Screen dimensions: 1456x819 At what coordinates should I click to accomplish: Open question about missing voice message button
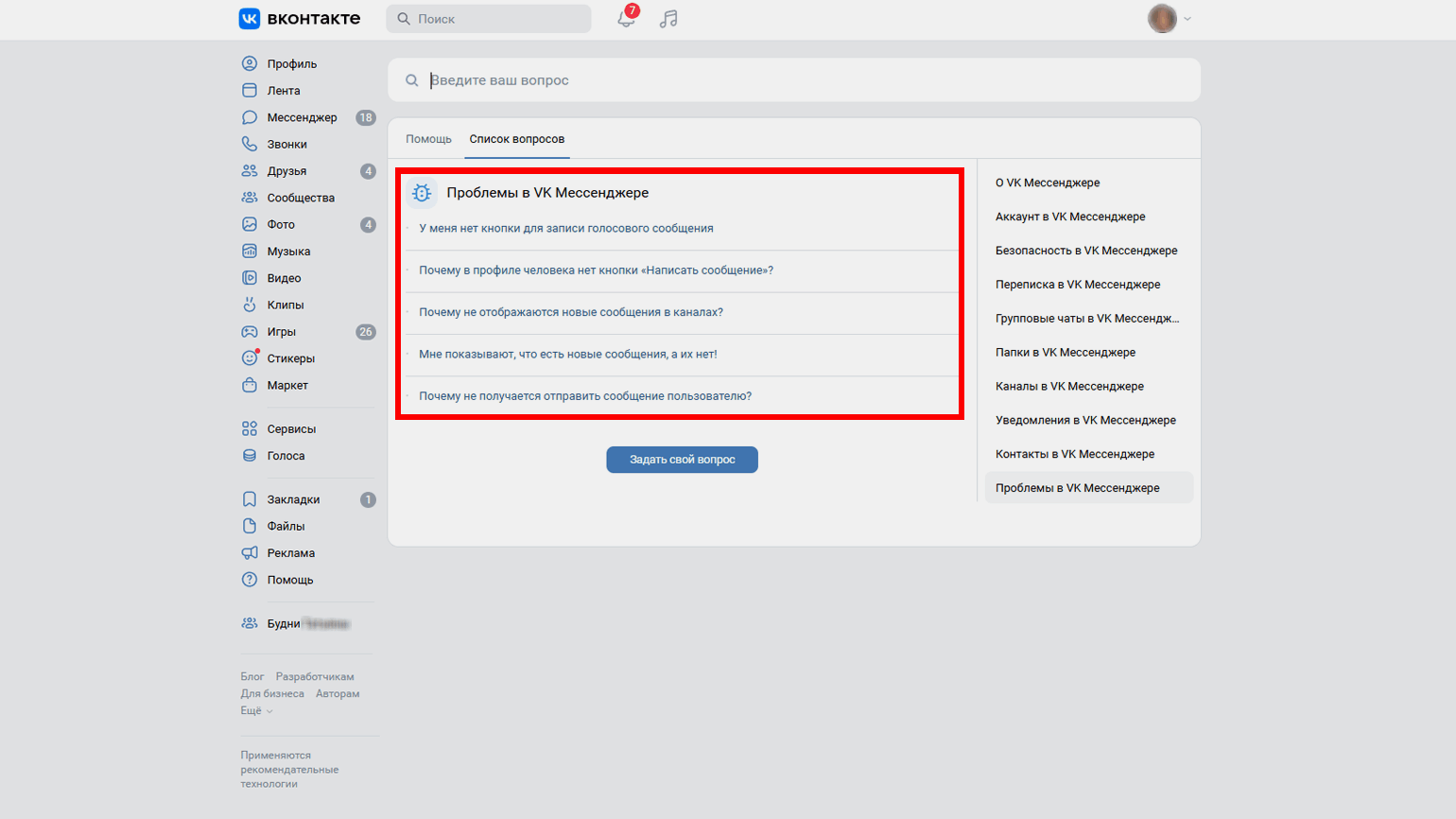click(565, 228)
